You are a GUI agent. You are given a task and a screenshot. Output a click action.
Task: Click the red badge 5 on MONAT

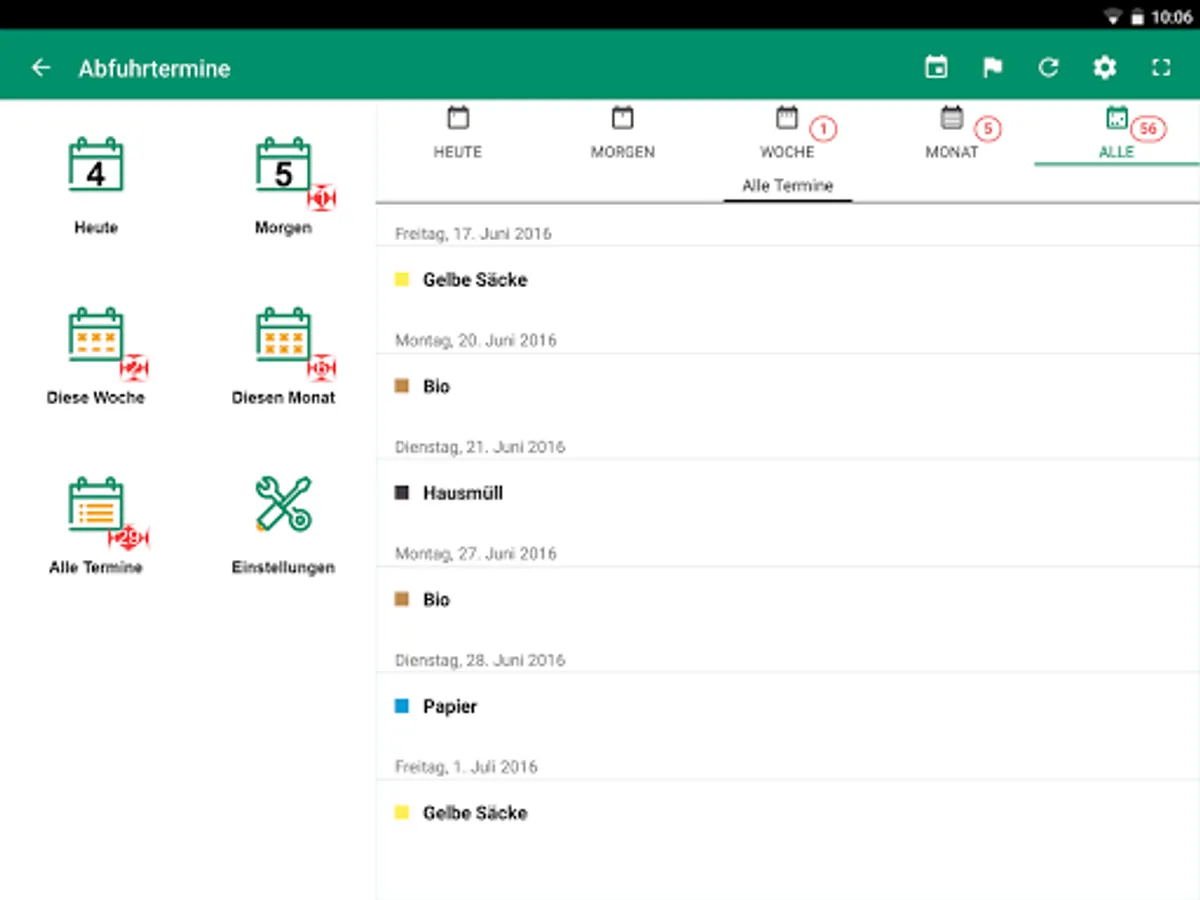988,129
